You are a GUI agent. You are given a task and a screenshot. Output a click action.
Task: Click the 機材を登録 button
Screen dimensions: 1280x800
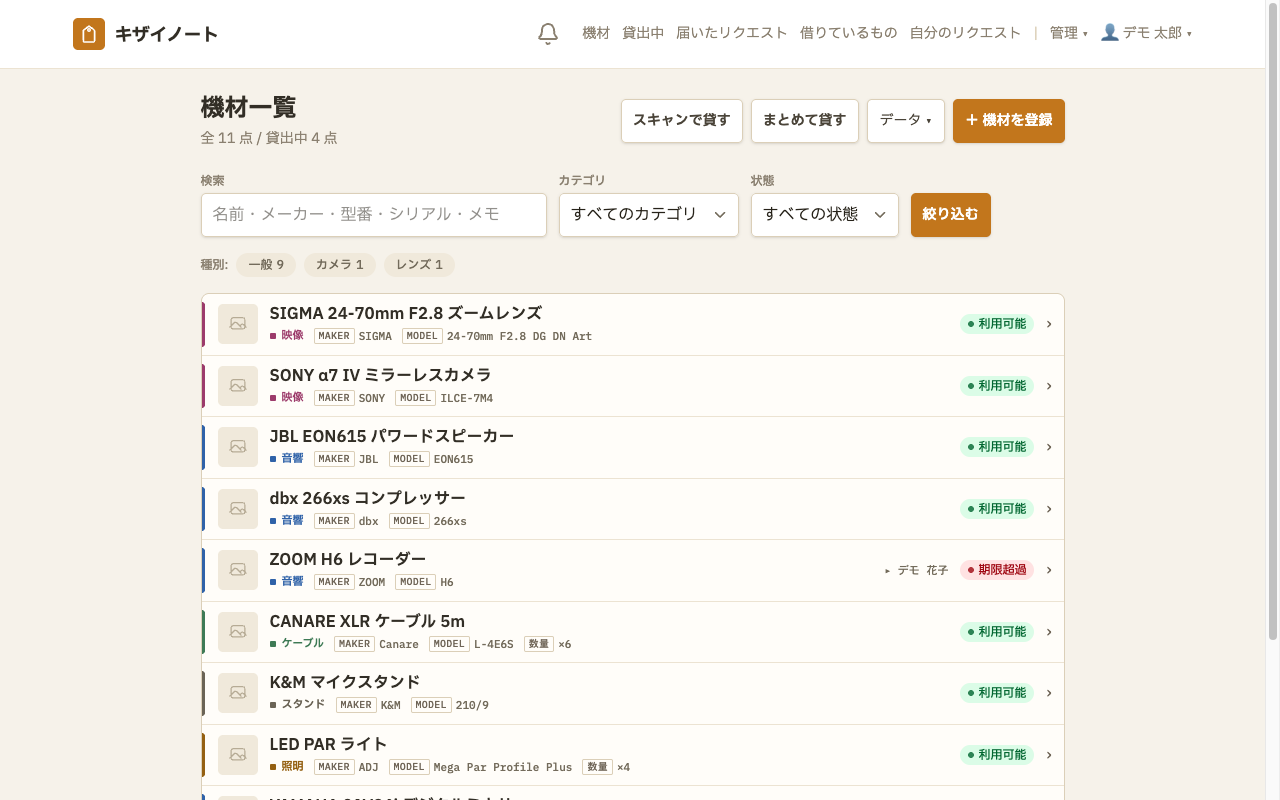[x=1009, y=121]
